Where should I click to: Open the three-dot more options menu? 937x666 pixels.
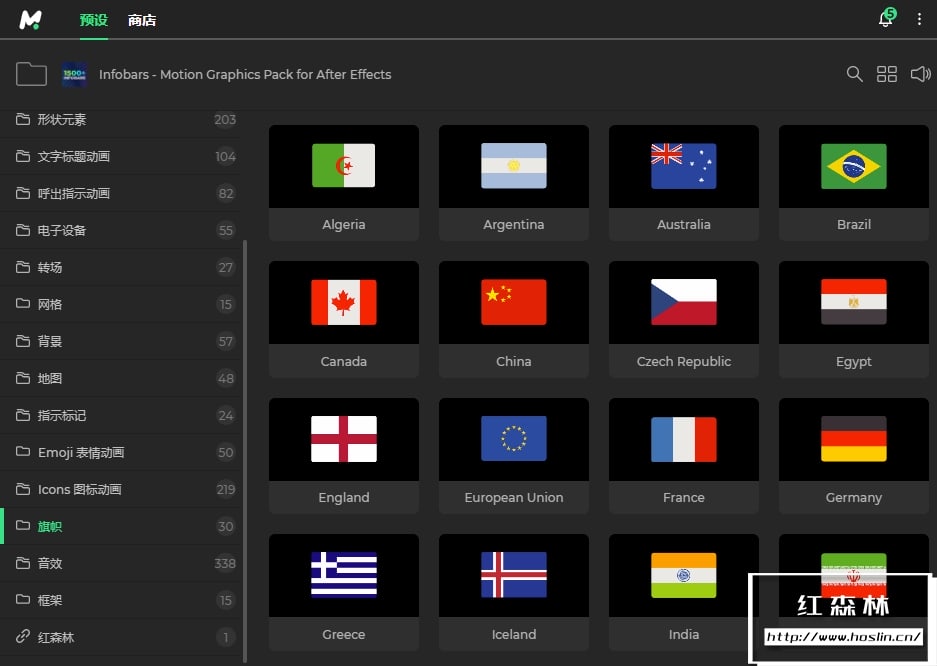[919, 19]
